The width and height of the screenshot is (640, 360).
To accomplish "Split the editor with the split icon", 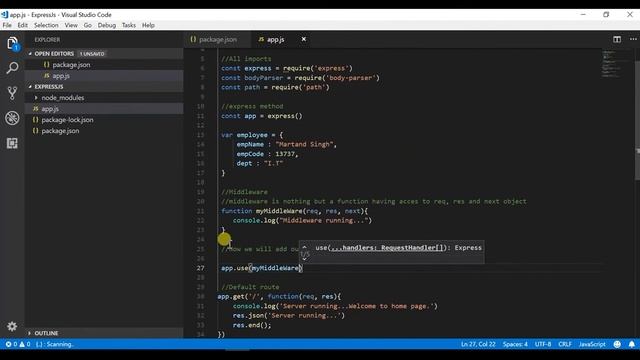I will [x=617, y=39].
